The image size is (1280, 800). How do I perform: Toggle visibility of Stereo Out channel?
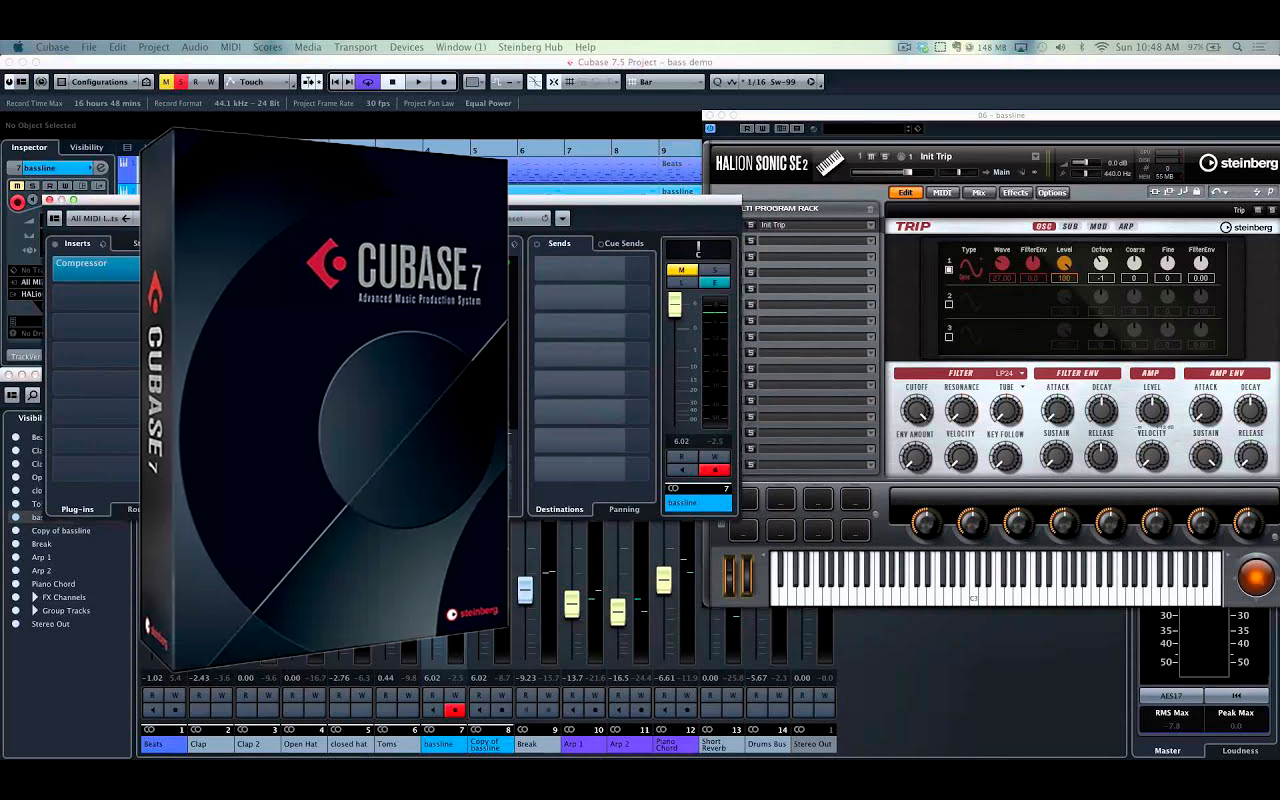tap(16, 624)
